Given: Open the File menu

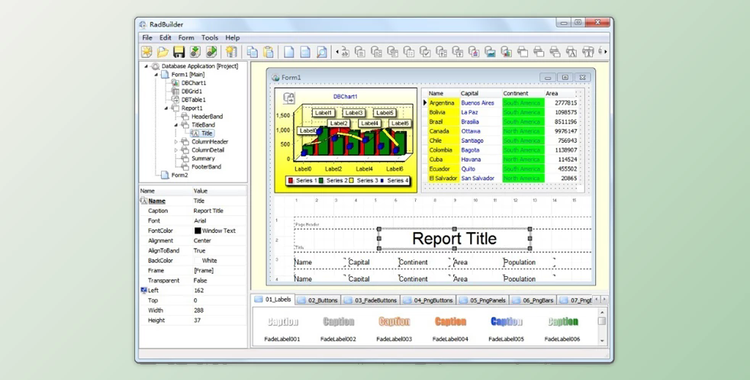Looking at the screenshot, I should [147, 38].
